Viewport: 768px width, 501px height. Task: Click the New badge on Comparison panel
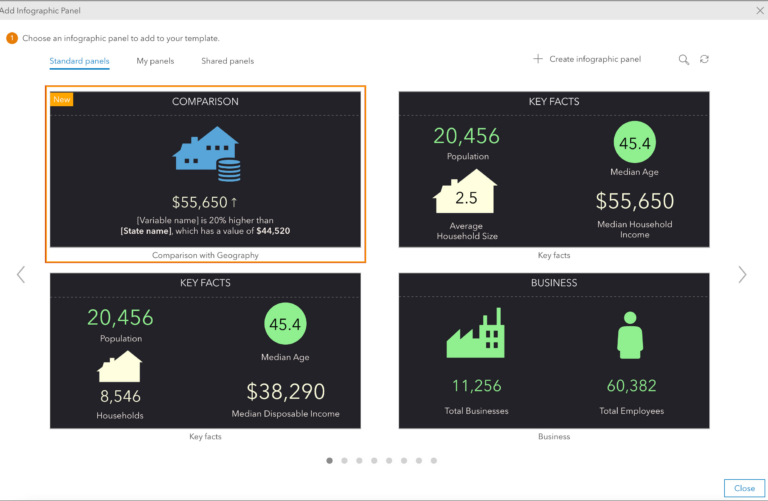[x=62, y=99]
